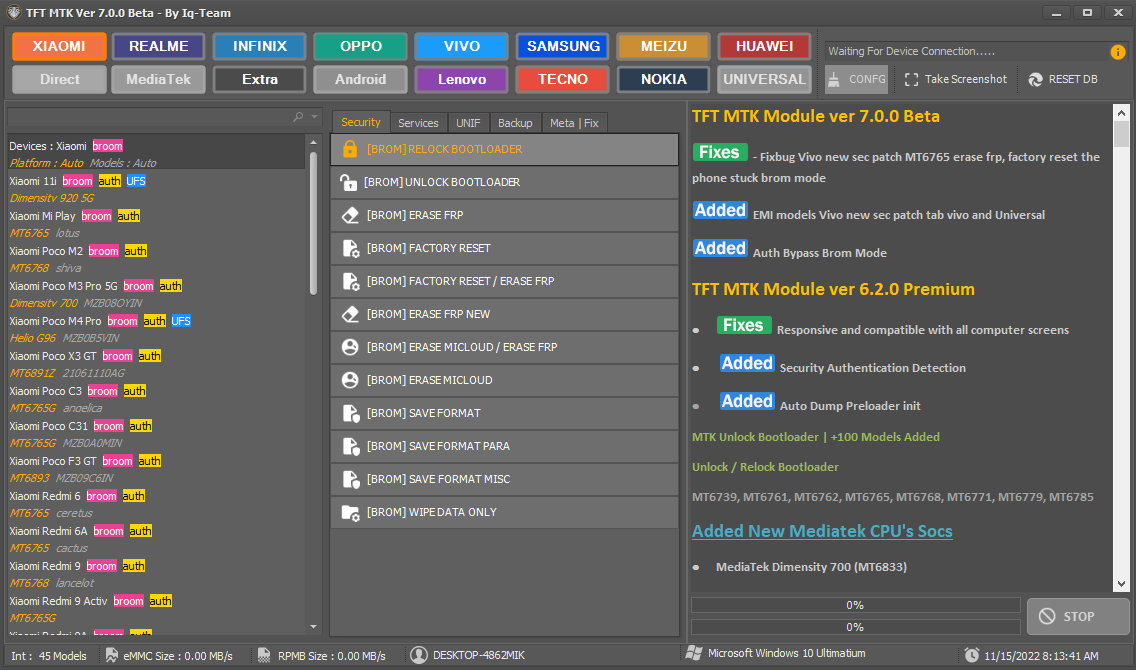Image resolution: width=1136 pixels, height=670 pixels.
Task: Click the icon for FACTORY RESET / ERASE FRP
Action: click(351, 281)
